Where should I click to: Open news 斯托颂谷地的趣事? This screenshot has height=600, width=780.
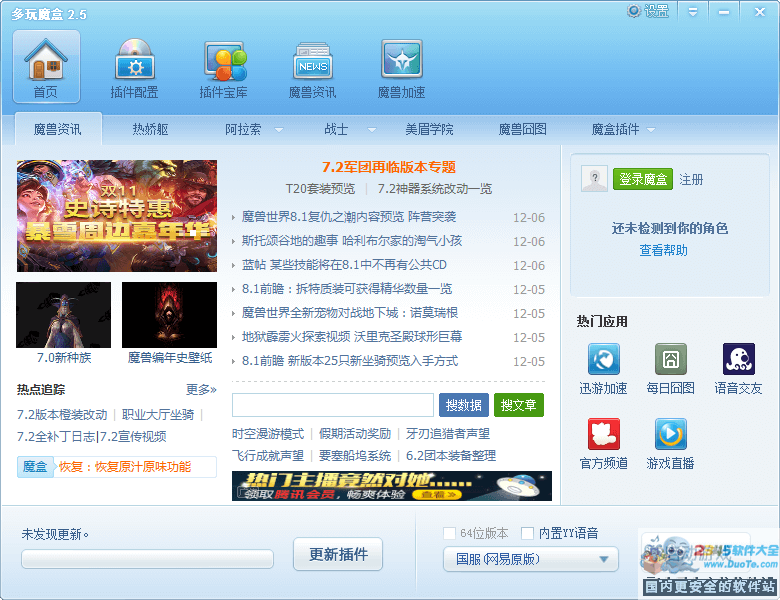352,241
